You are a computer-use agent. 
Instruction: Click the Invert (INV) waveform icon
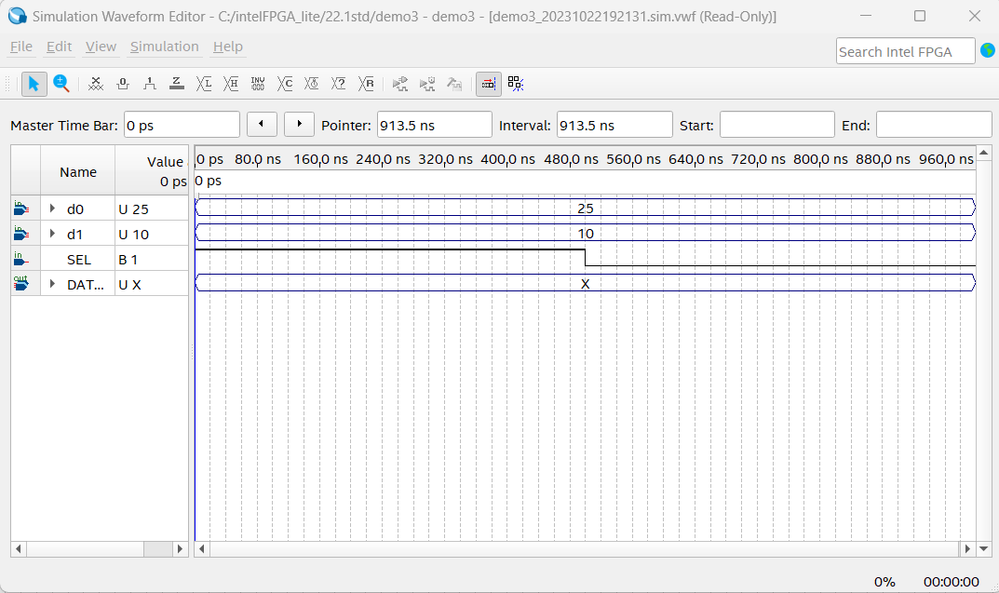click(x=258, y=84)
